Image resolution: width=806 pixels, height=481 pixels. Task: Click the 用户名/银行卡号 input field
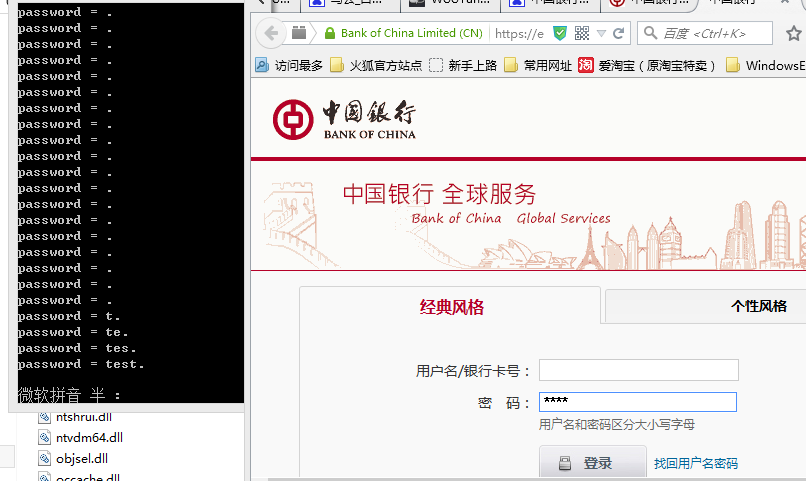638,370
